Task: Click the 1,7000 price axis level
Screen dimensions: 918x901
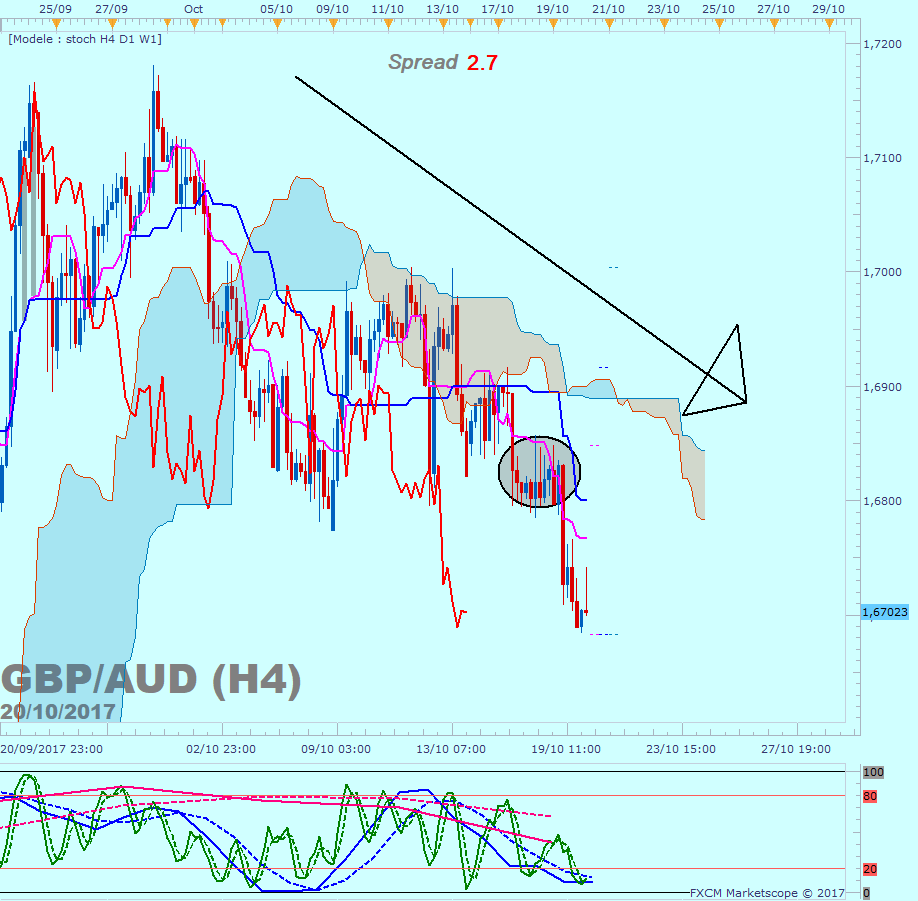Action: point(881,272)
